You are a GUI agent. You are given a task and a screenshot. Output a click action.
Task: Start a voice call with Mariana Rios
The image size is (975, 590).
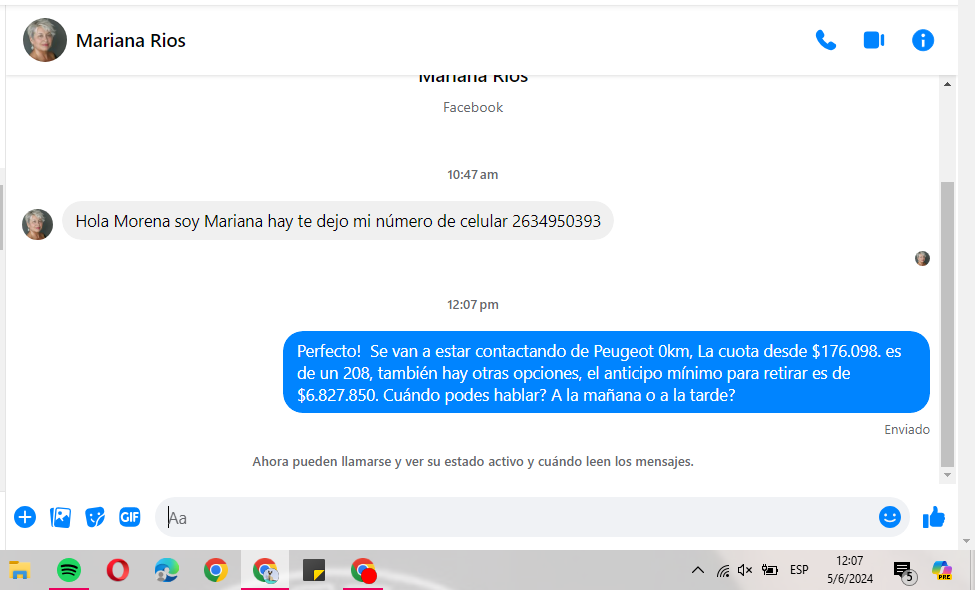pos(825,40)
